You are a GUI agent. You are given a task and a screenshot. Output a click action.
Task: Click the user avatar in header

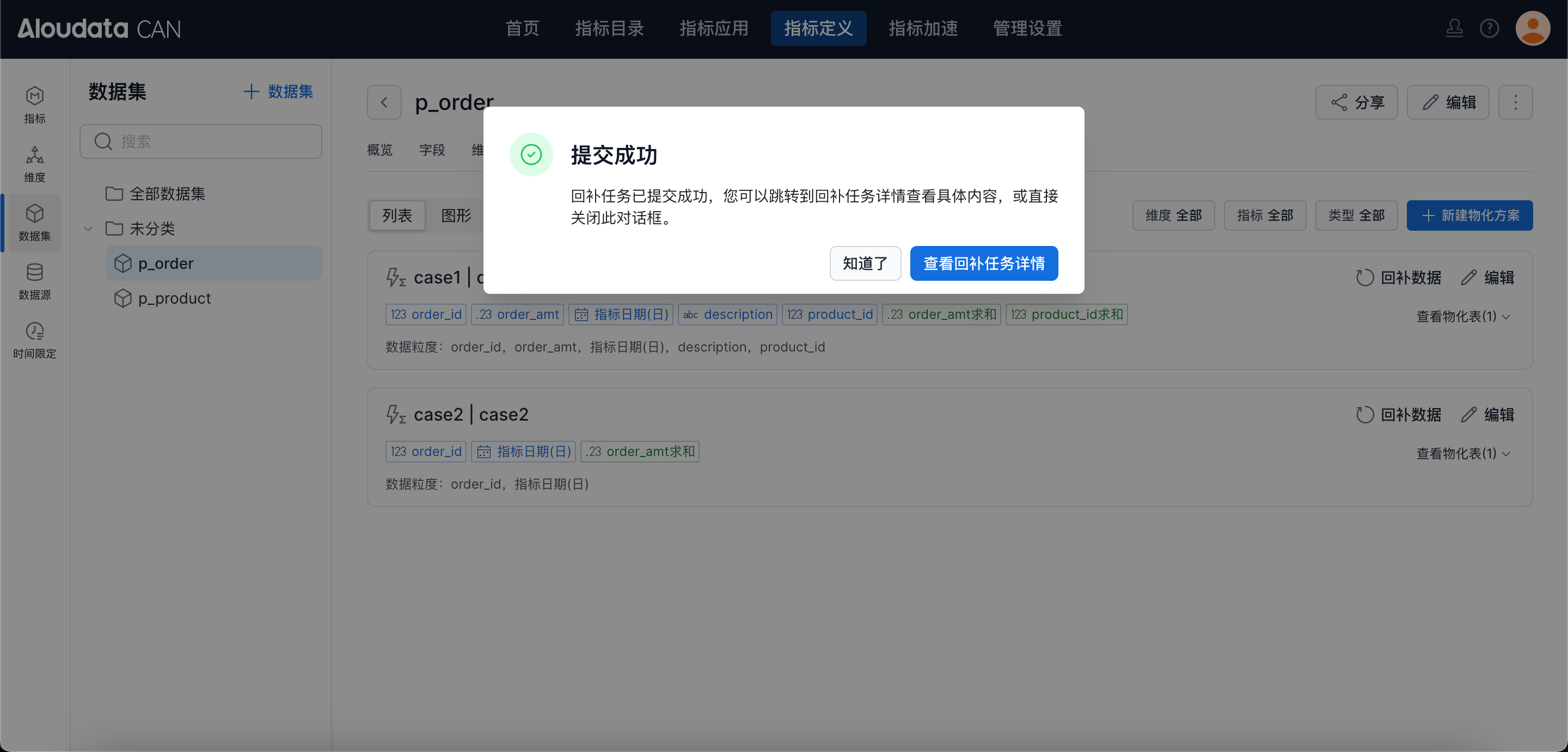tap(1532, 28)
